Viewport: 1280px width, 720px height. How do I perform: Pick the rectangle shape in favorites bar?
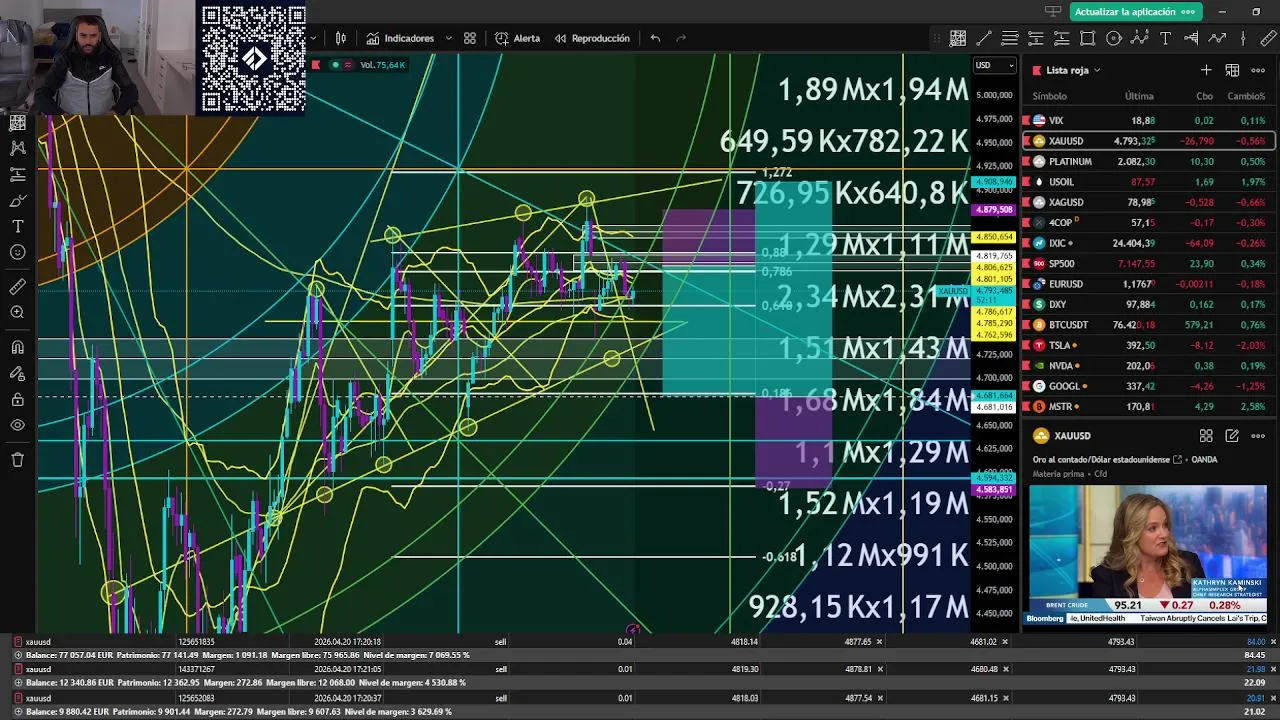[x=1088, y=38]
